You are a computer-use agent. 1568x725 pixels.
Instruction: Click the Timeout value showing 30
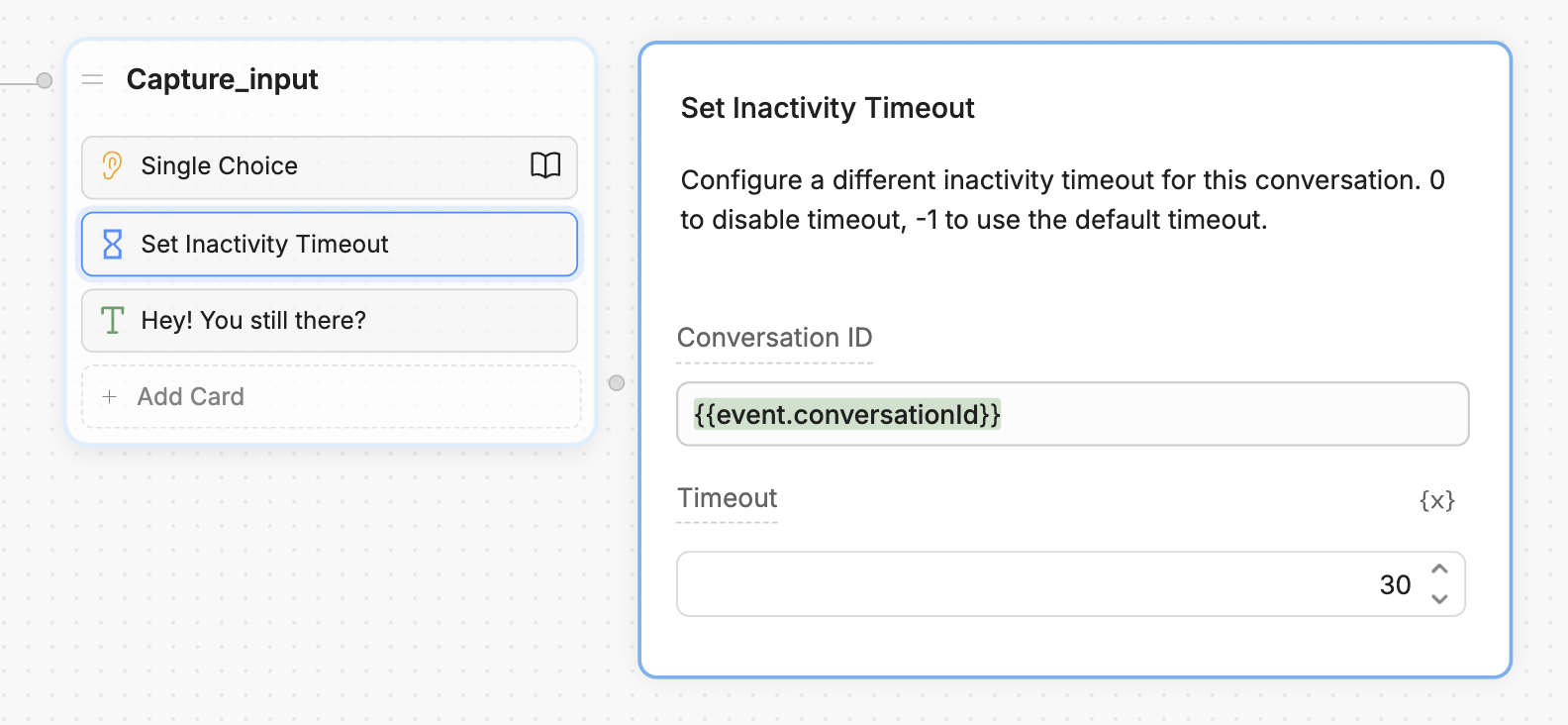coord(1396,584)
